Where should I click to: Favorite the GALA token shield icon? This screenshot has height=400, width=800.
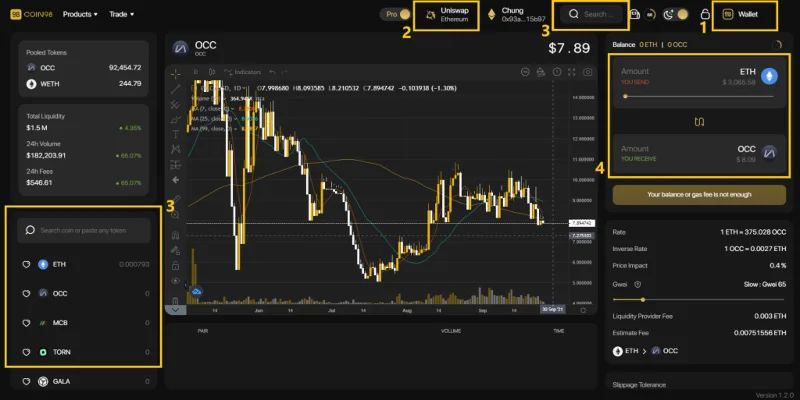[x=27, y=382]
